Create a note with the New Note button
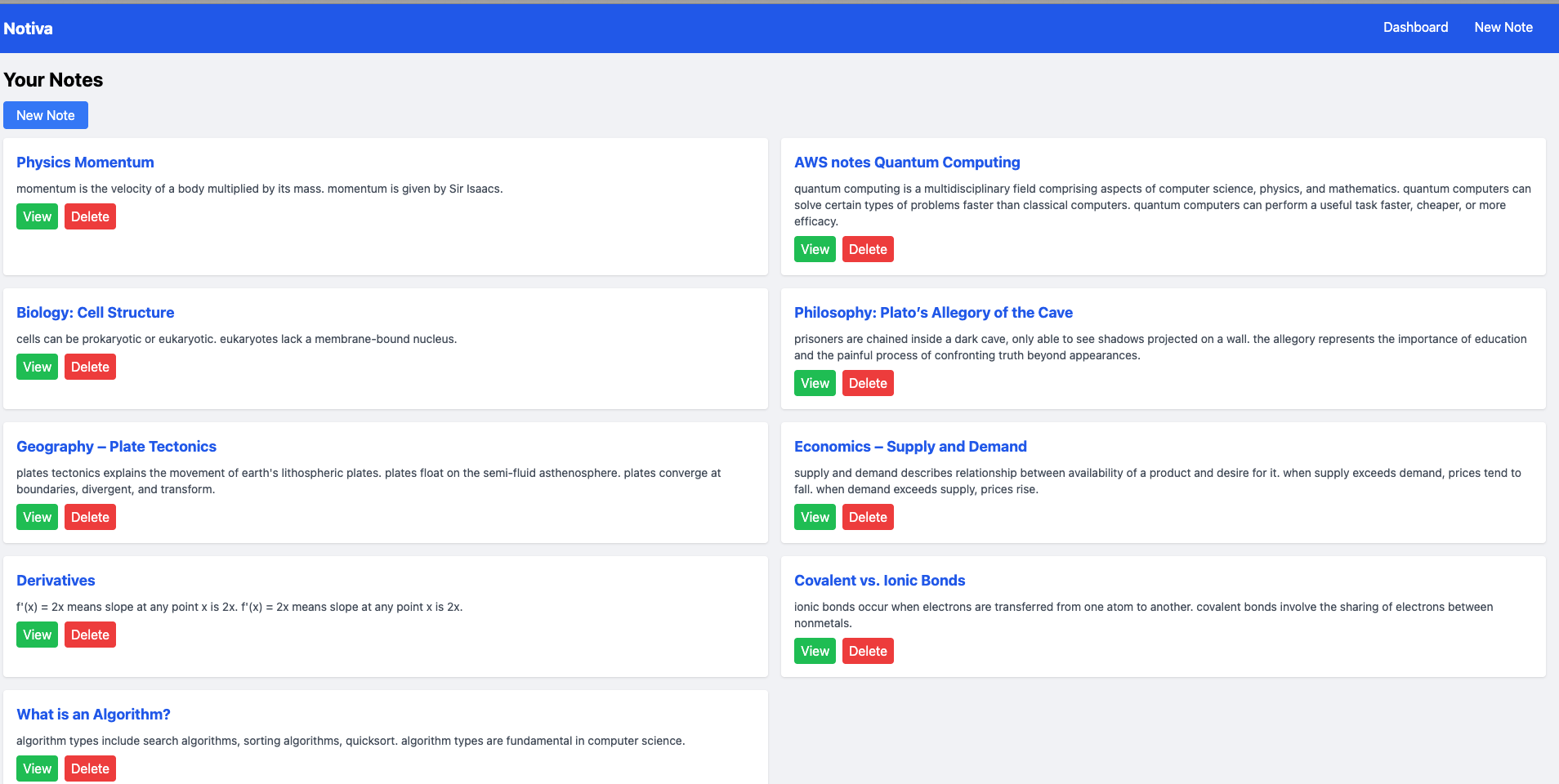This screenshot has width=1559, height=784. point(45,115)
